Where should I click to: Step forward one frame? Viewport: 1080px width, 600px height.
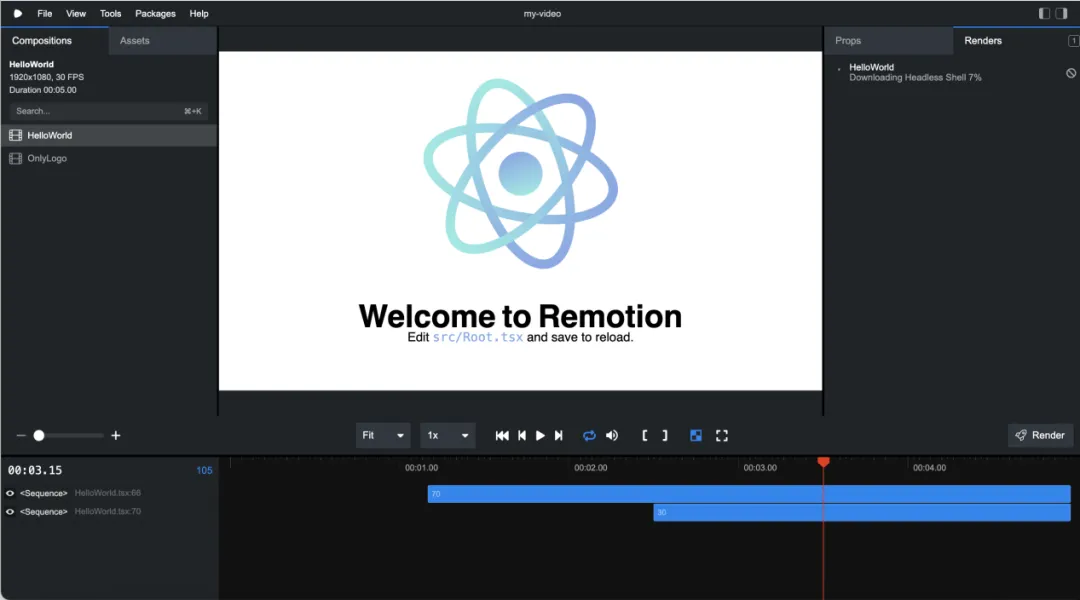[x=559, y=435]
